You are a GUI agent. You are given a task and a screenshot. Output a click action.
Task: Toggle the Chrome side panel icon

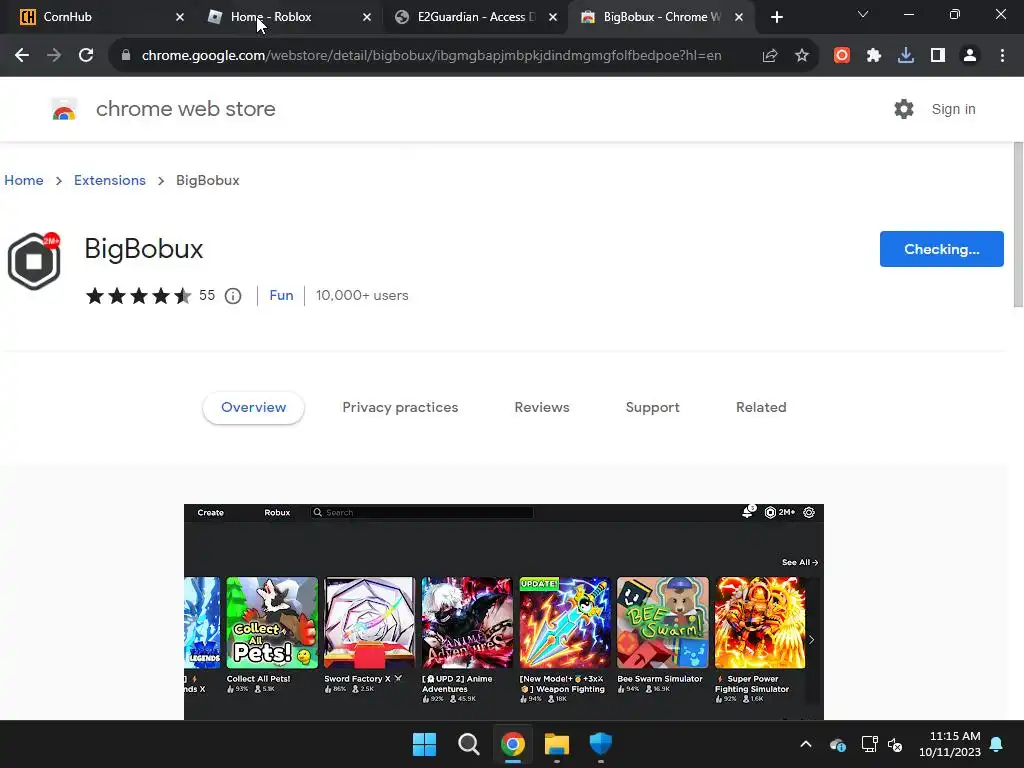(x=938, y=56)
